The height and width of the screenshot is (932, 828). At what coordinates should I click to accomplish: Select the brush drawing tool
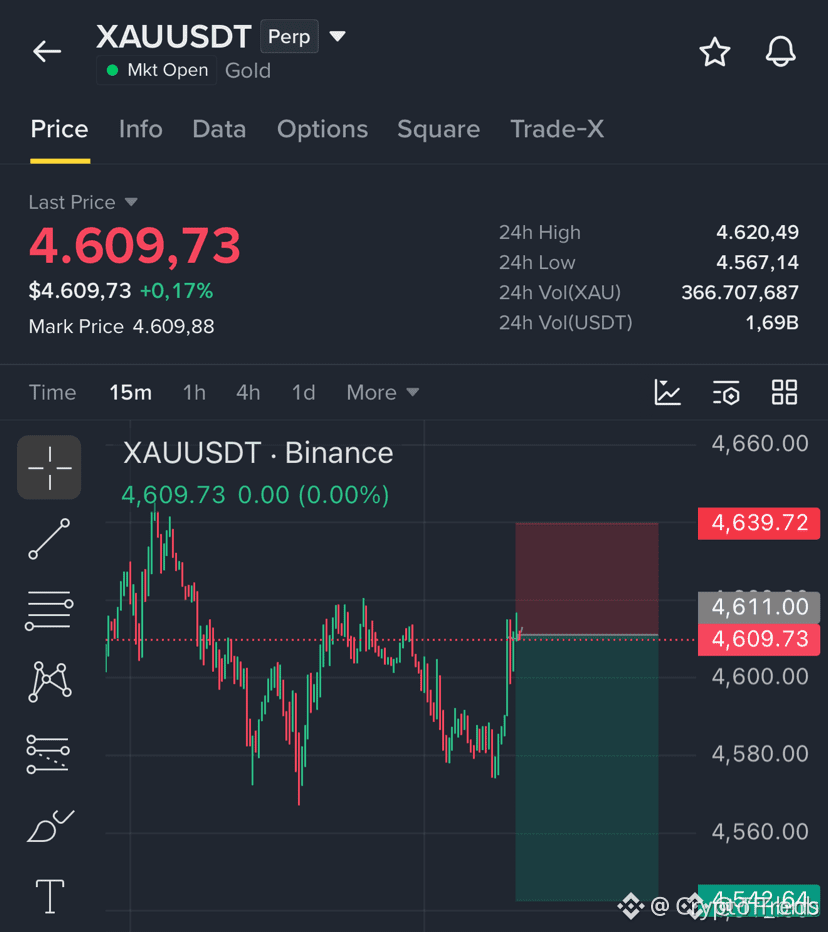51,826
